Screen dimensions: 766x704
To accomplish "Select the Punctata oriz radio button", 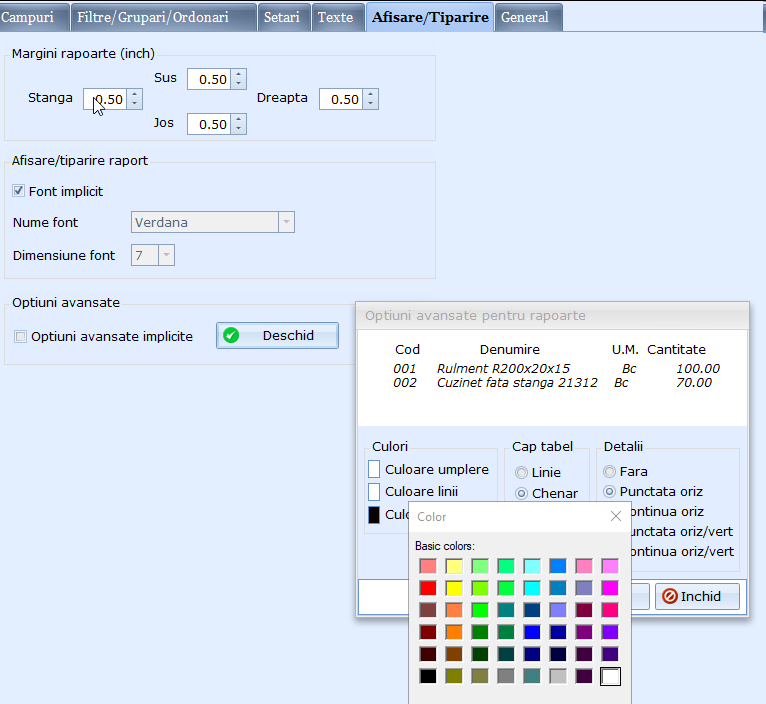I will tap(609, 491).
